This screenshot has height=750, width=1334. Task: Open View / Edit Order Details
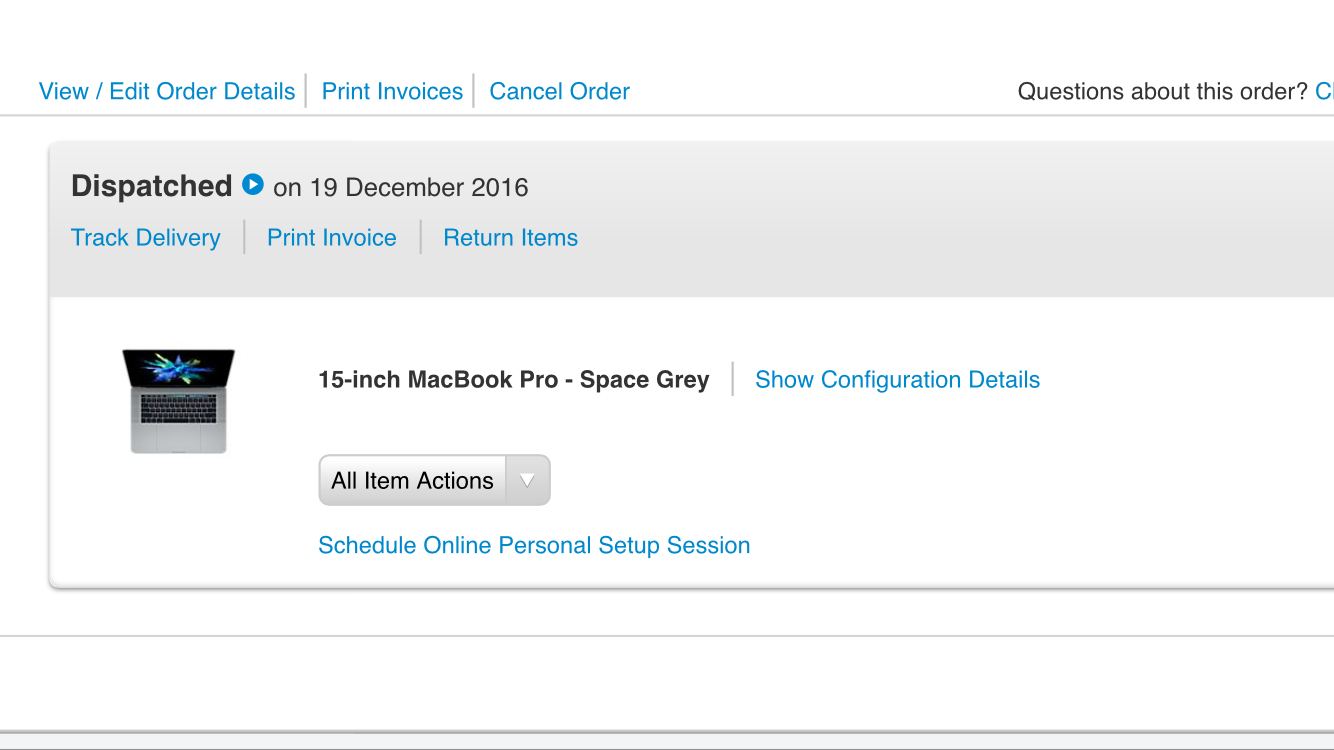click(167, 91)
